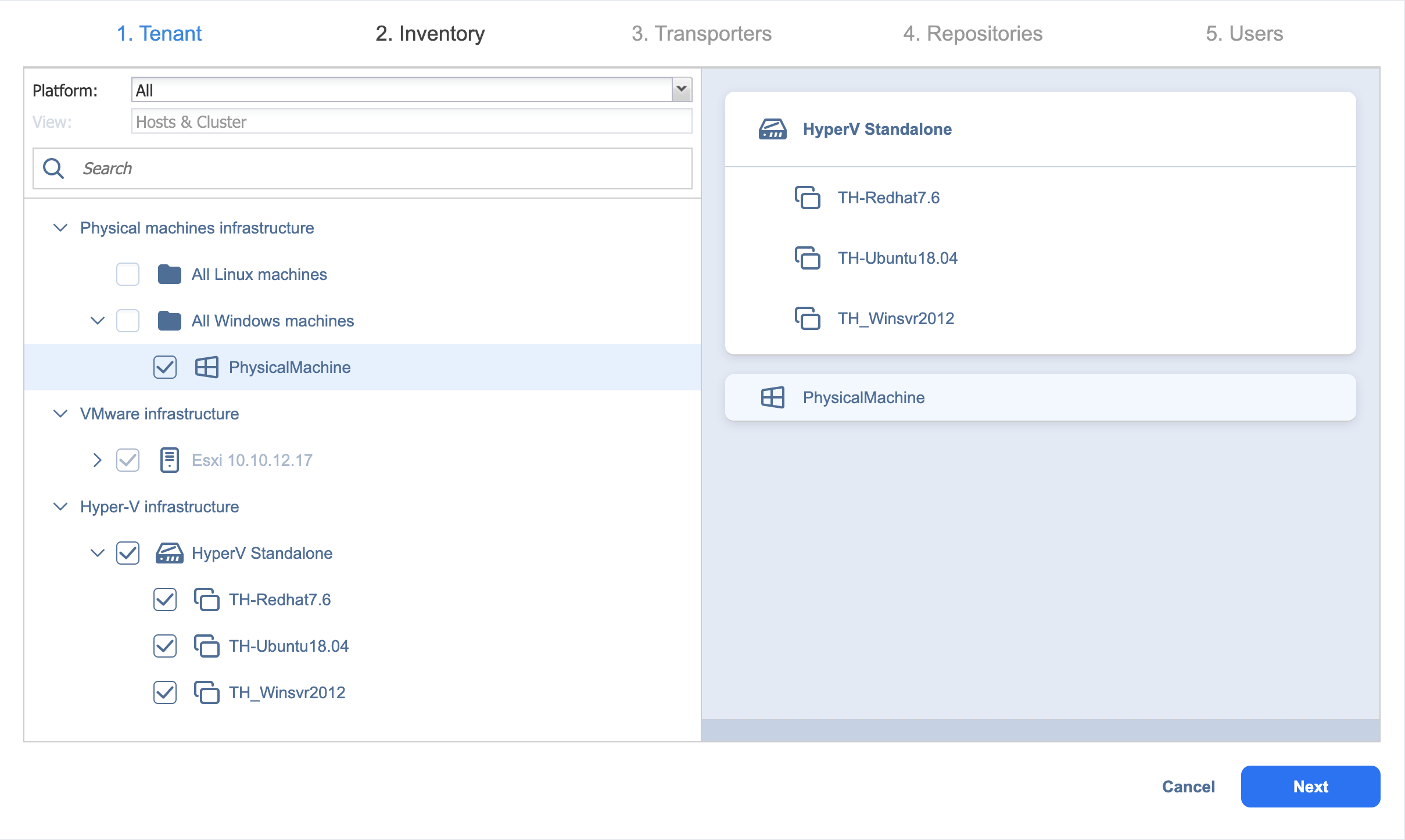Expand the Esxi 10.10.12.17 host node
Image resolution: width=1405 pixels, height=840 pixels.
98,460
